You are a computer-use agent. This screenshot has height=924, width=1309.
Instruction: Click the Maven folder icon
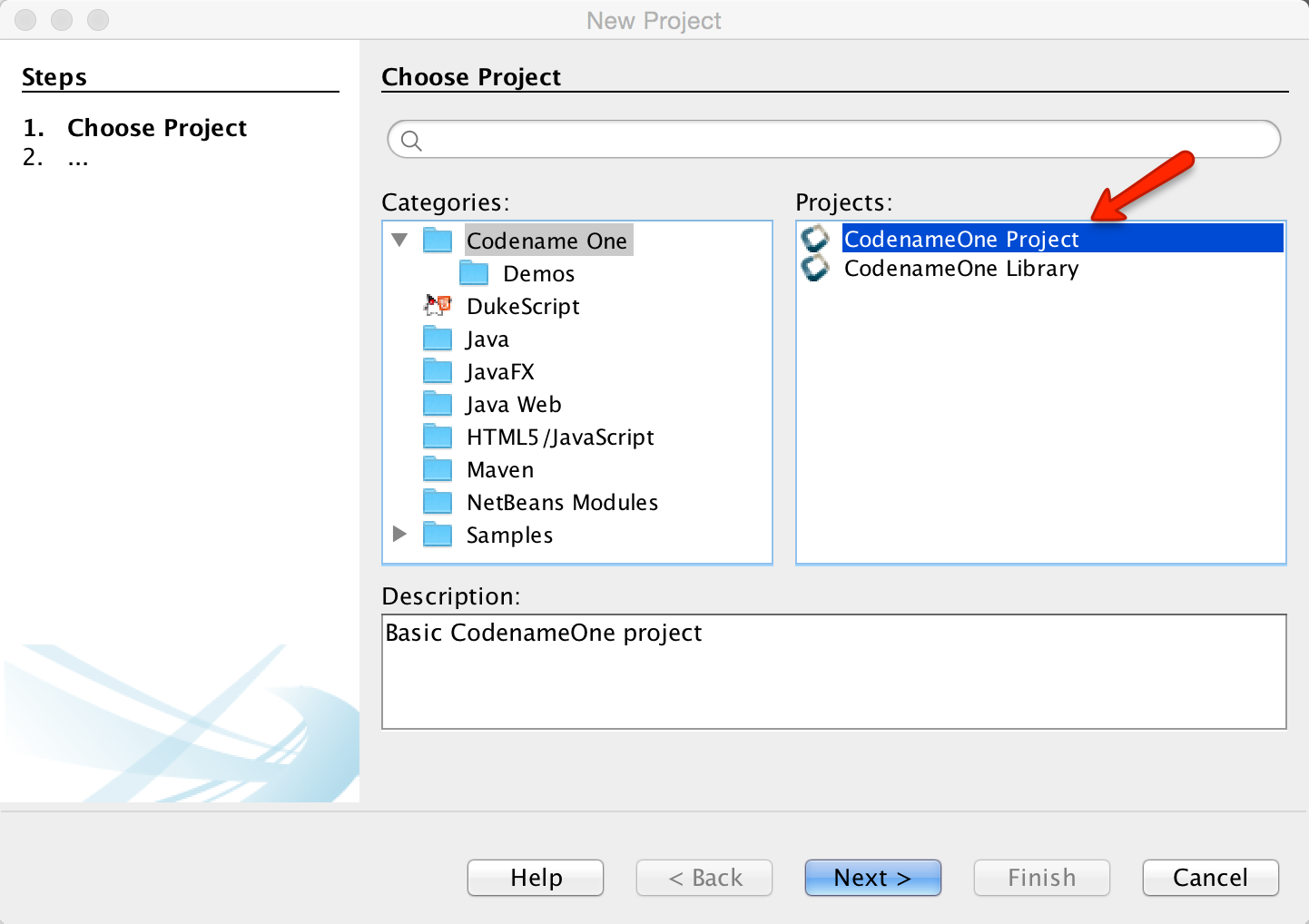click(x=438, y=469)
